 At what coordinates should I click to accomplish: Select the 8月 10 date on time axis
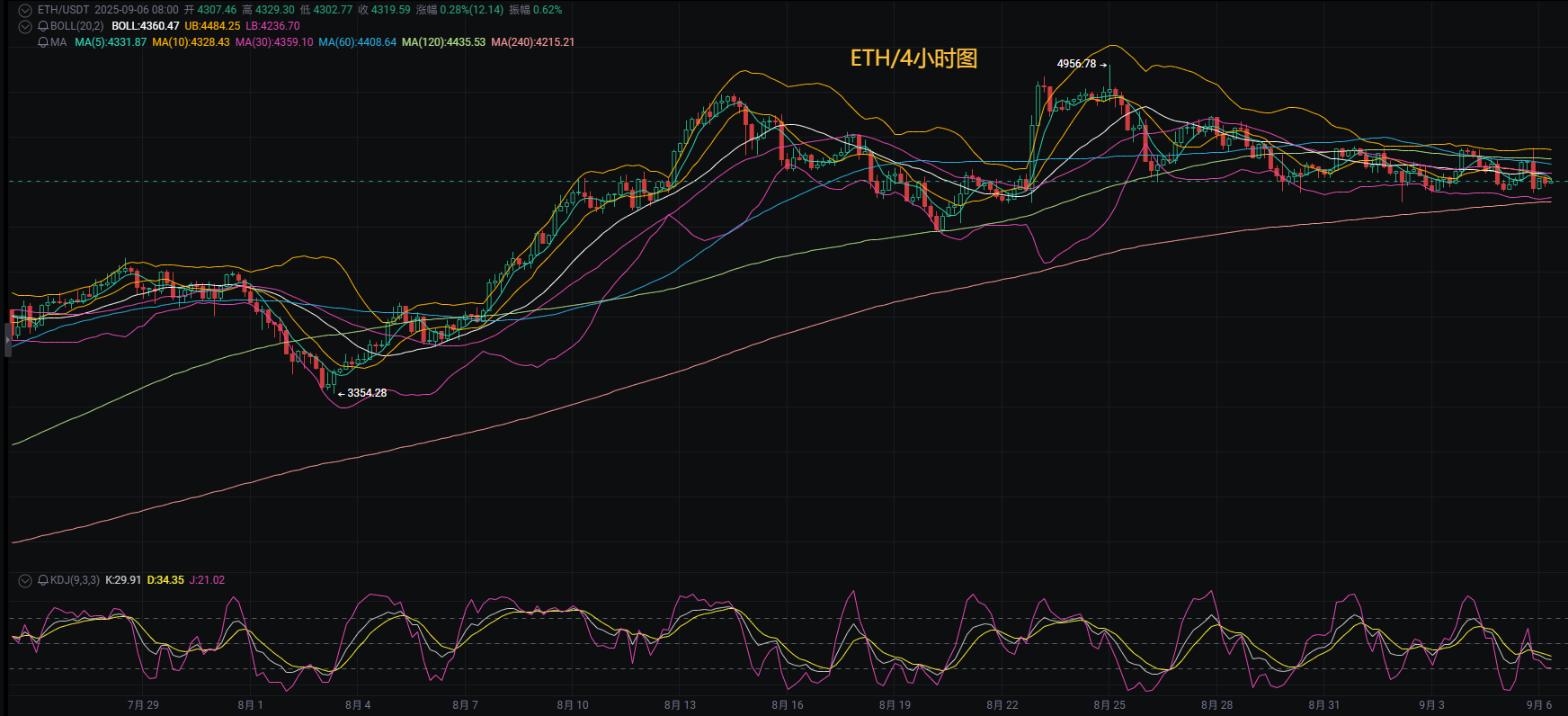point(573,705)
